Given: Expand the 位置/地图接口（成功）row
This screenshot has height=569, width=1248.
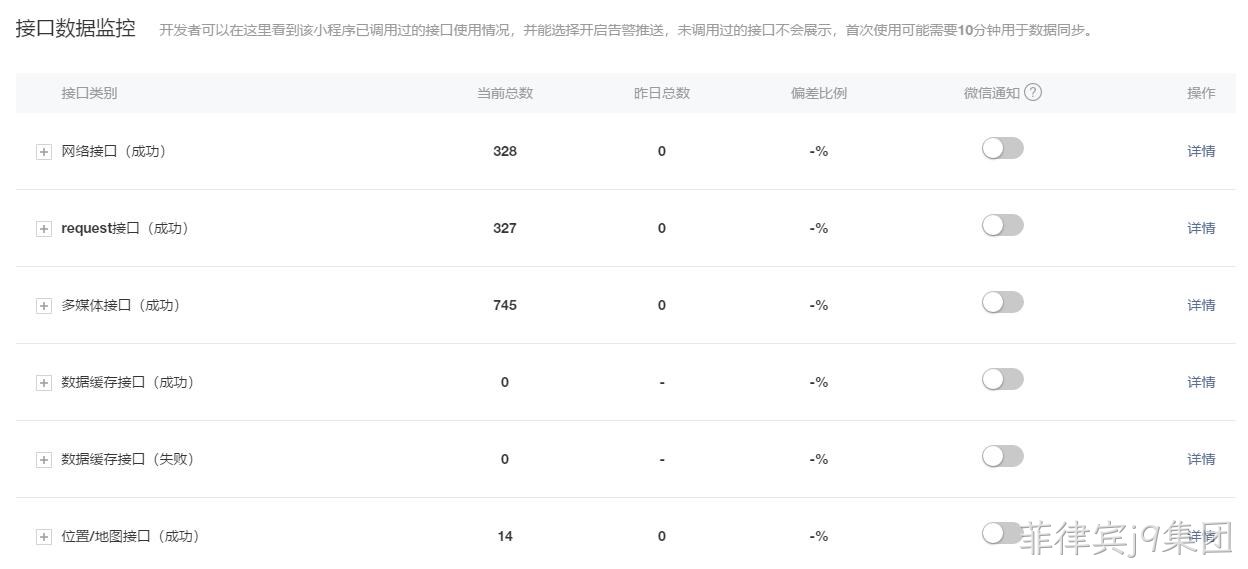Looking at the screenshot, I should click(x=44, y=537).
